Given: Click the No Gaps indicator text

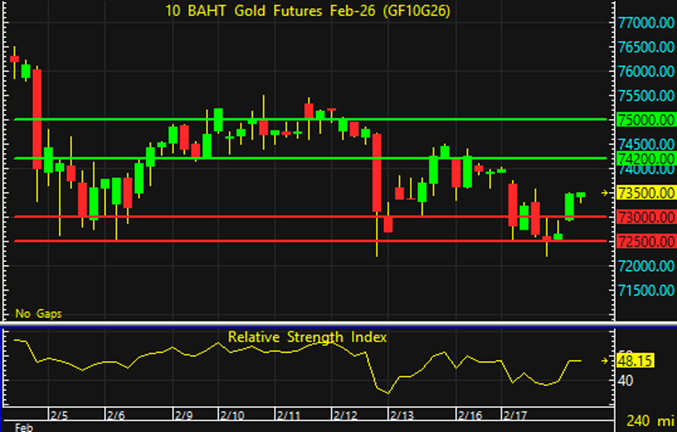Looking at the screenshot, I should click(38, 313).
